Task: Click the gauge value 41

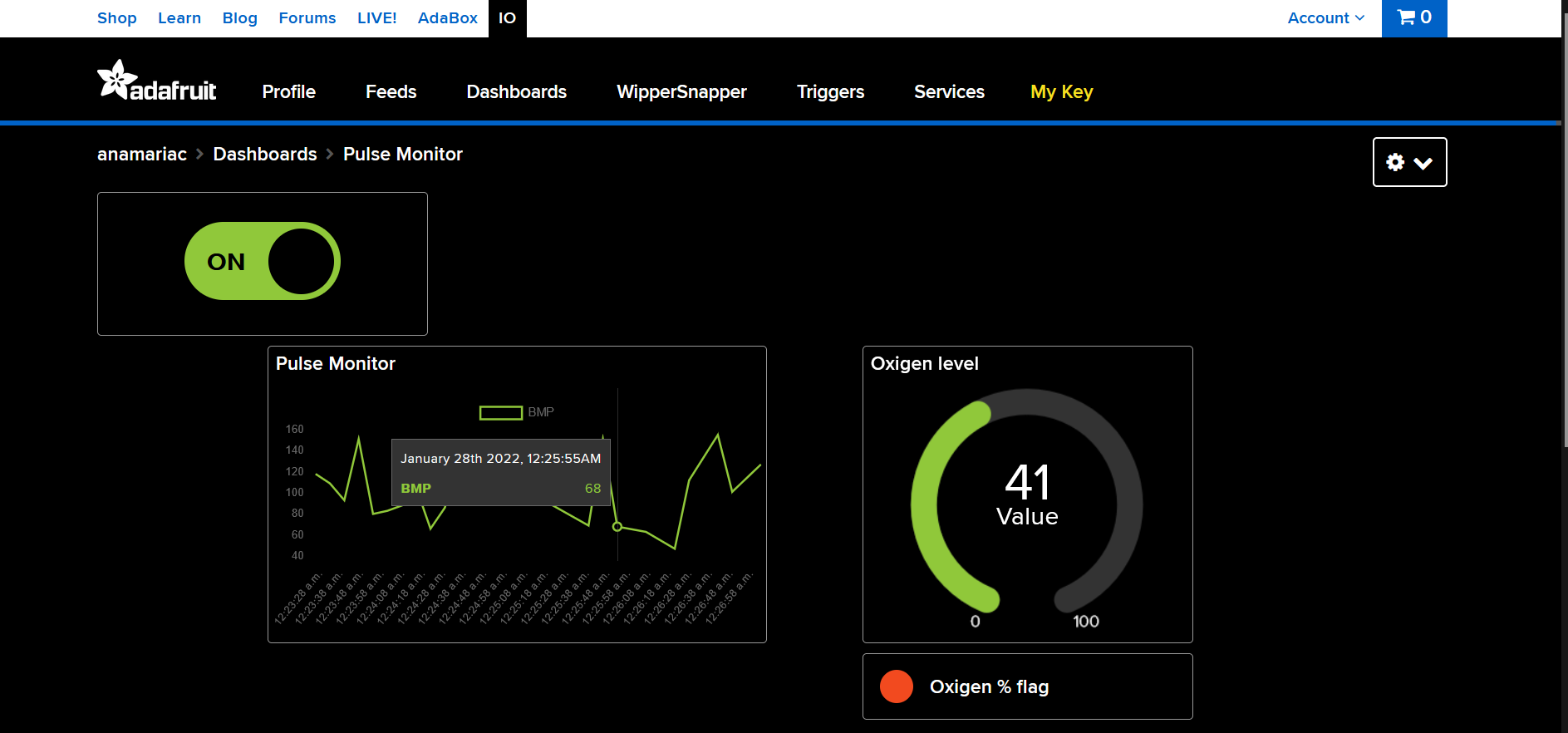Action: point(1027,482)
